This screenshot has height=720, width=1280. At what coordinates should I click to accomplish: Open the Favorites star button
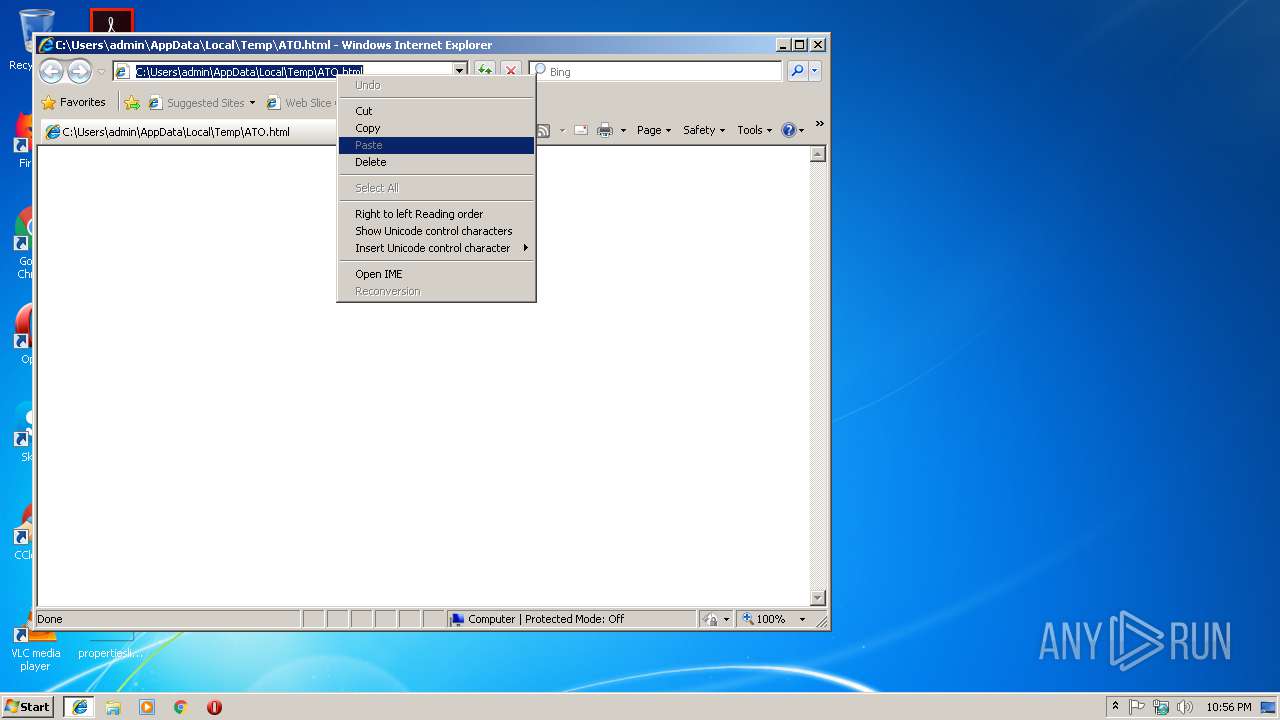tap(73, 102)
